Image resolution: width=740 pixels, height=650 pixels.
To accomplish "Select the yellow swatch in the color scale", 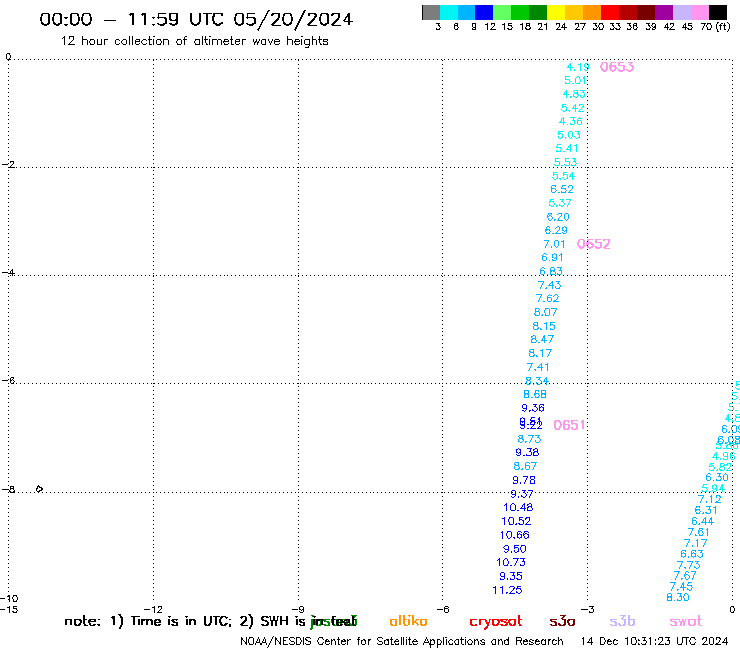I will click(x=555, y=12).
